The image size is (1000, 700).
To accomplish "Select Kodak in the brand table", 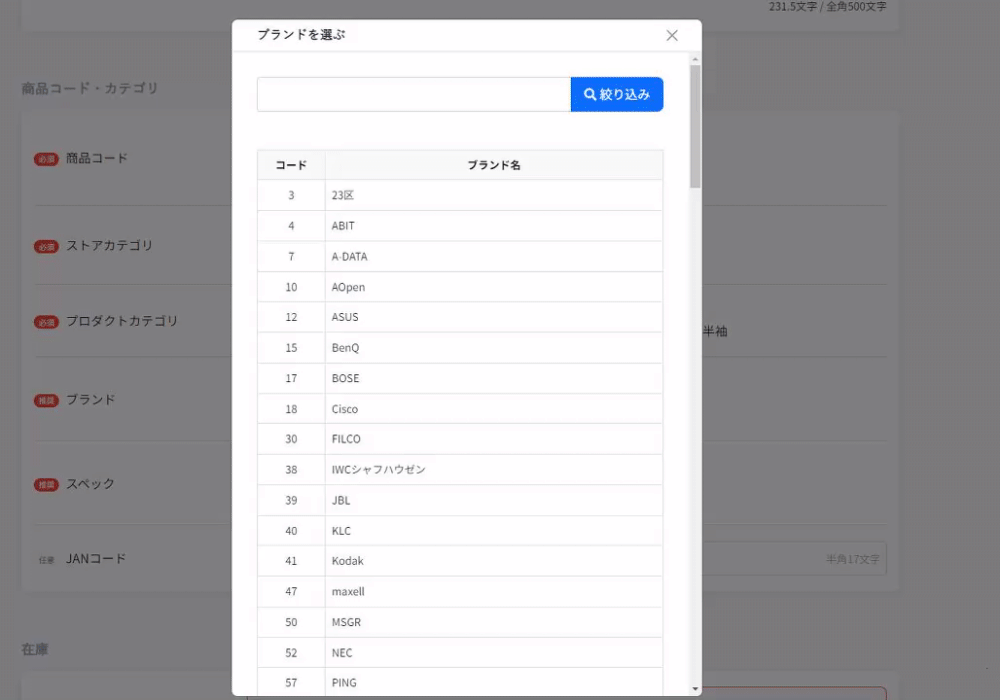I will click(460, 560).
